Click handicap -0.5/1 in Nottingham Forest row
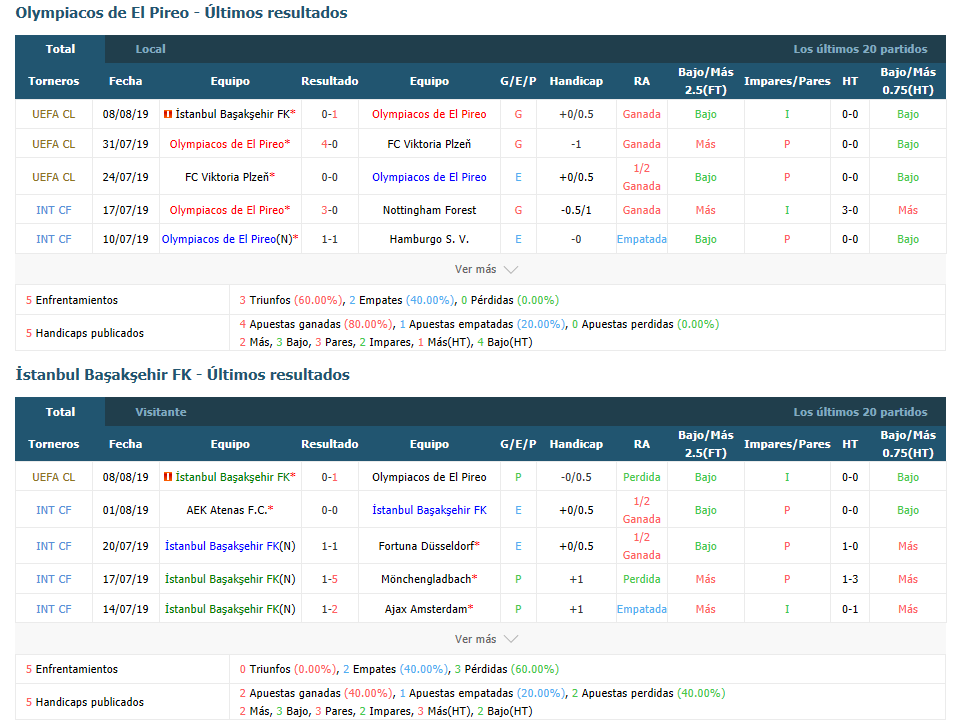The width and height of the screenshot is (956, 728). (x=576, y=210)
